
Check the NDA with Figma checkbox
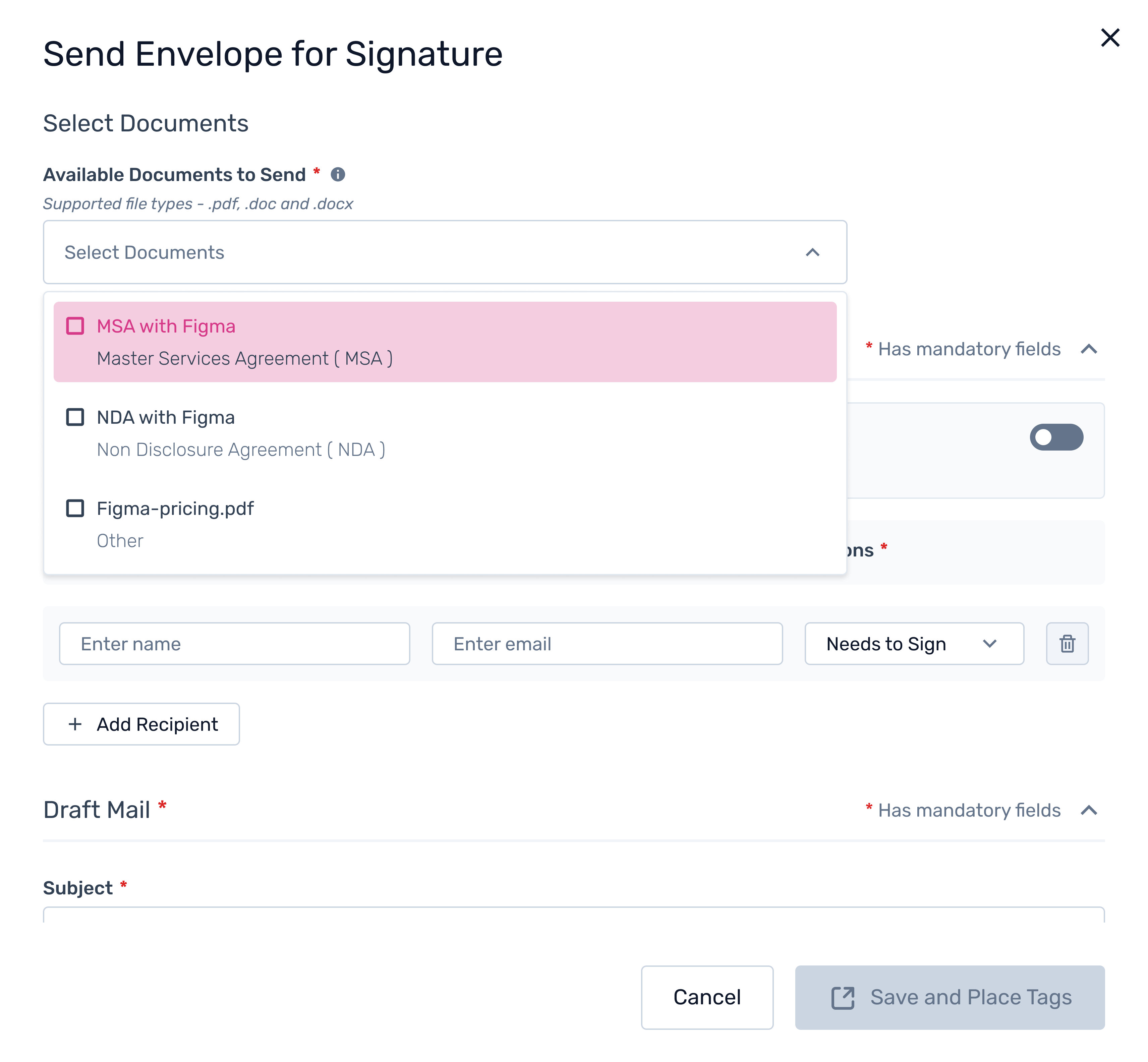pyautogui.click(x=75, y=417)
